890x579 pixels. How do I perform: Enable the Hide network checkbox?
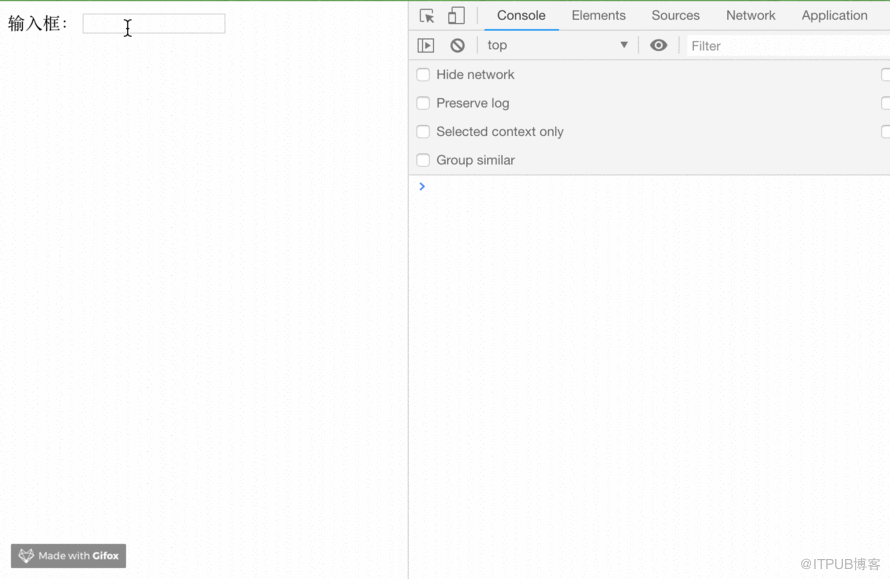423,75
